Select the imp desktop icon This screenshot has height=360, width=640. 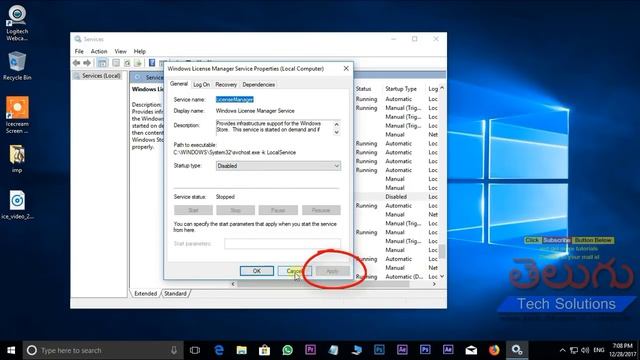point(17,159)
